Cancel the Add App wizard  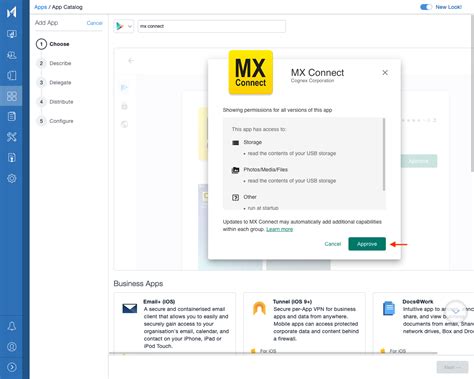tap(94, 23)
